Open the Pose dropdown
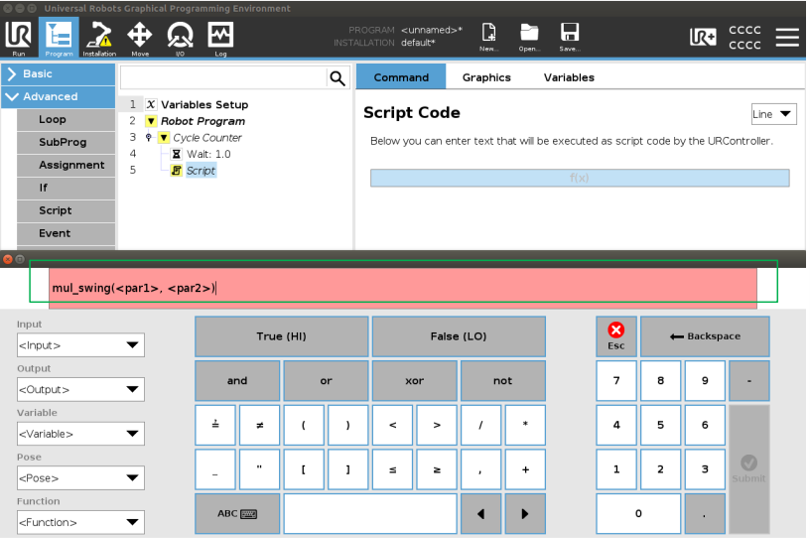 click(x=81, y=478)
